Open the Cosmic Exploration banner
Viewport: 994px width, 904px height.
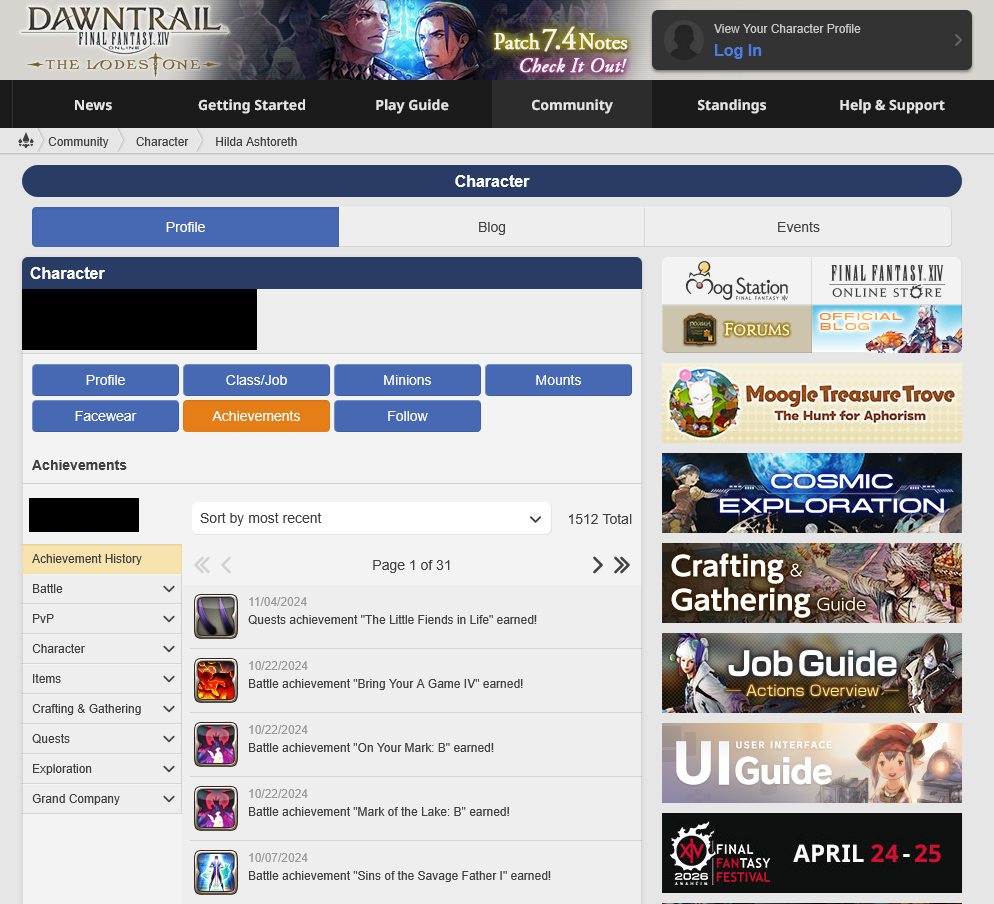[811, 493]
